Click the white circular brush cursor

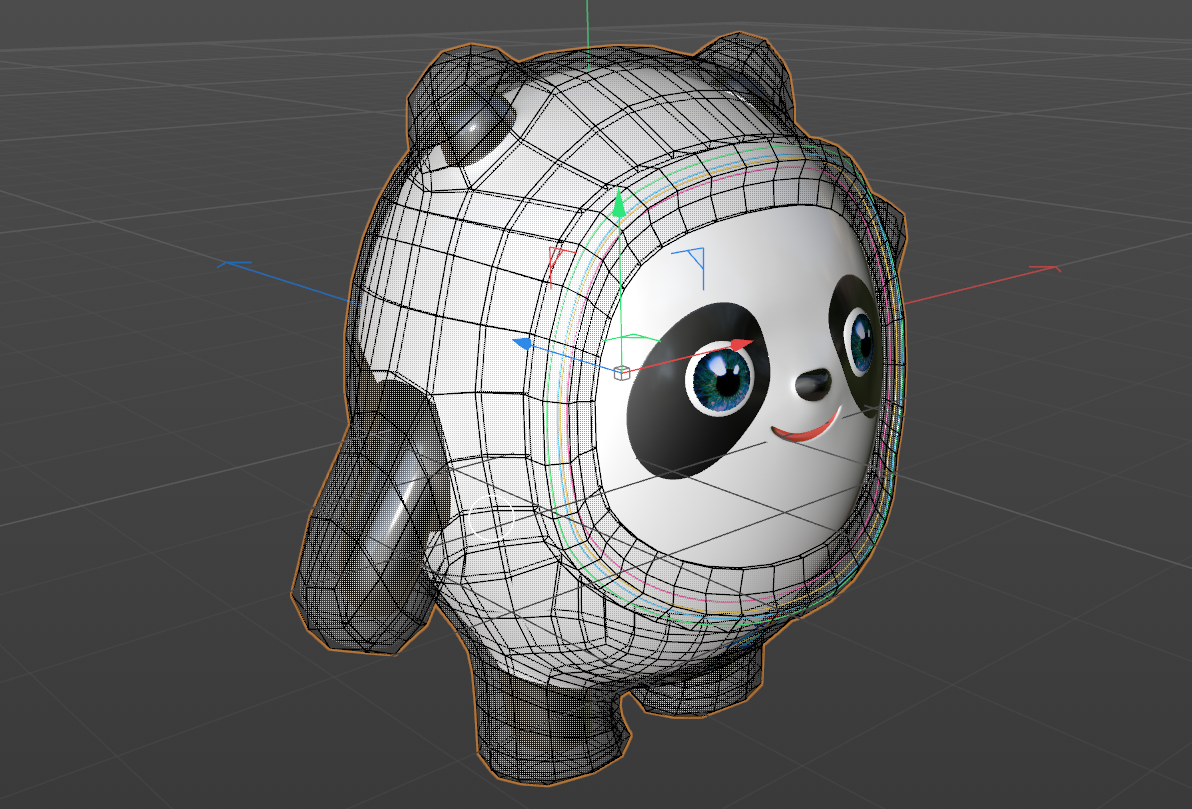(x=491, y=517)
